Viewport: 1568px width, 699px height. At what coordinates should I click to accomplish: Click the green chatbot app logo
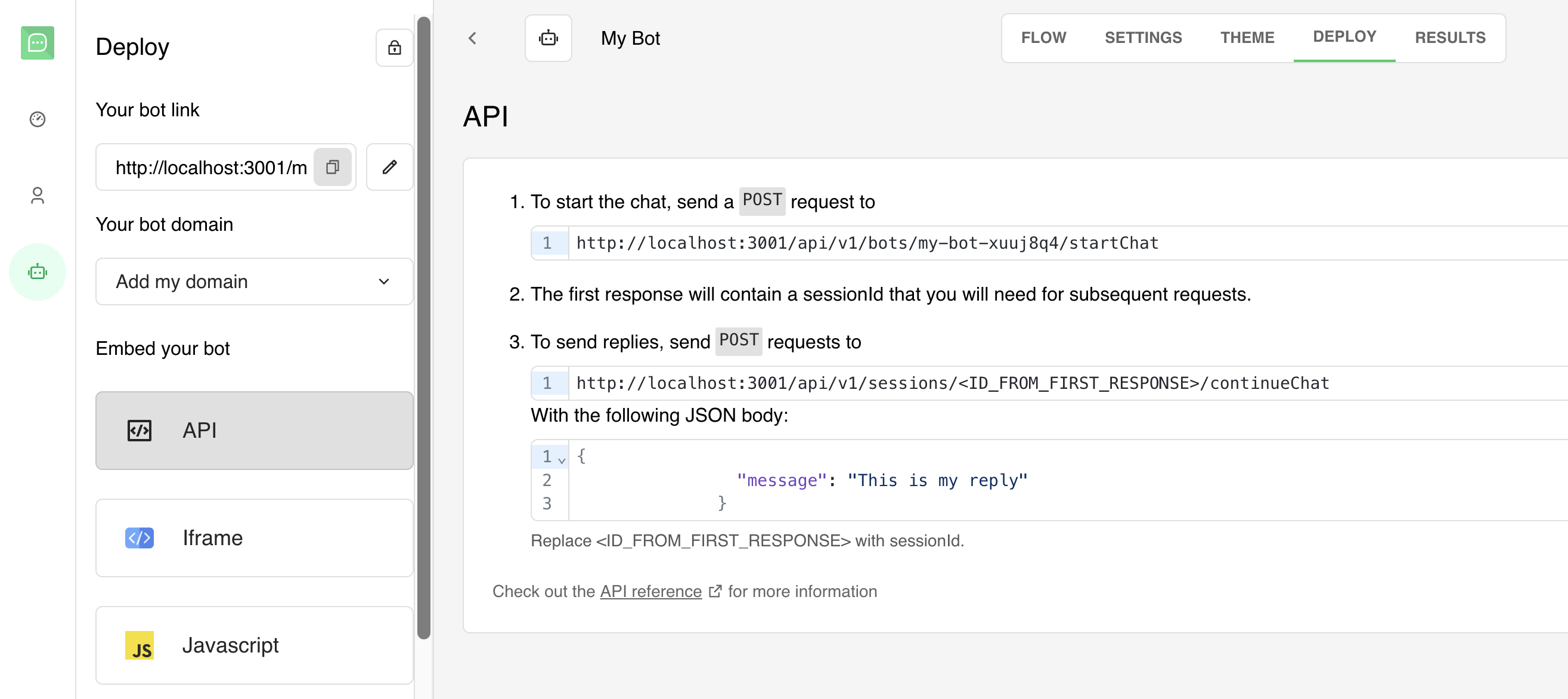38,43
